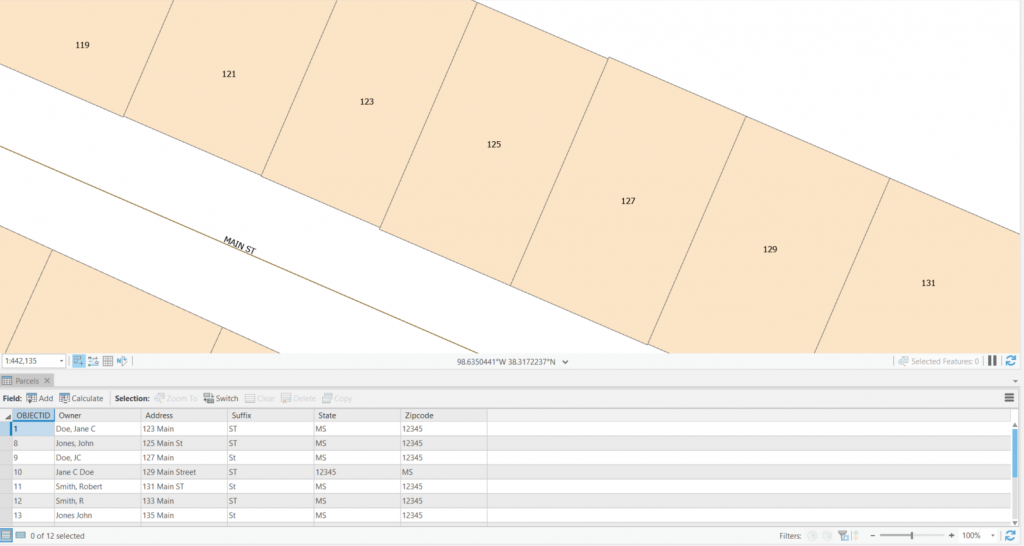
Task: Toggle snapping icon in map toolbar
Action: [x=79, y=361]
